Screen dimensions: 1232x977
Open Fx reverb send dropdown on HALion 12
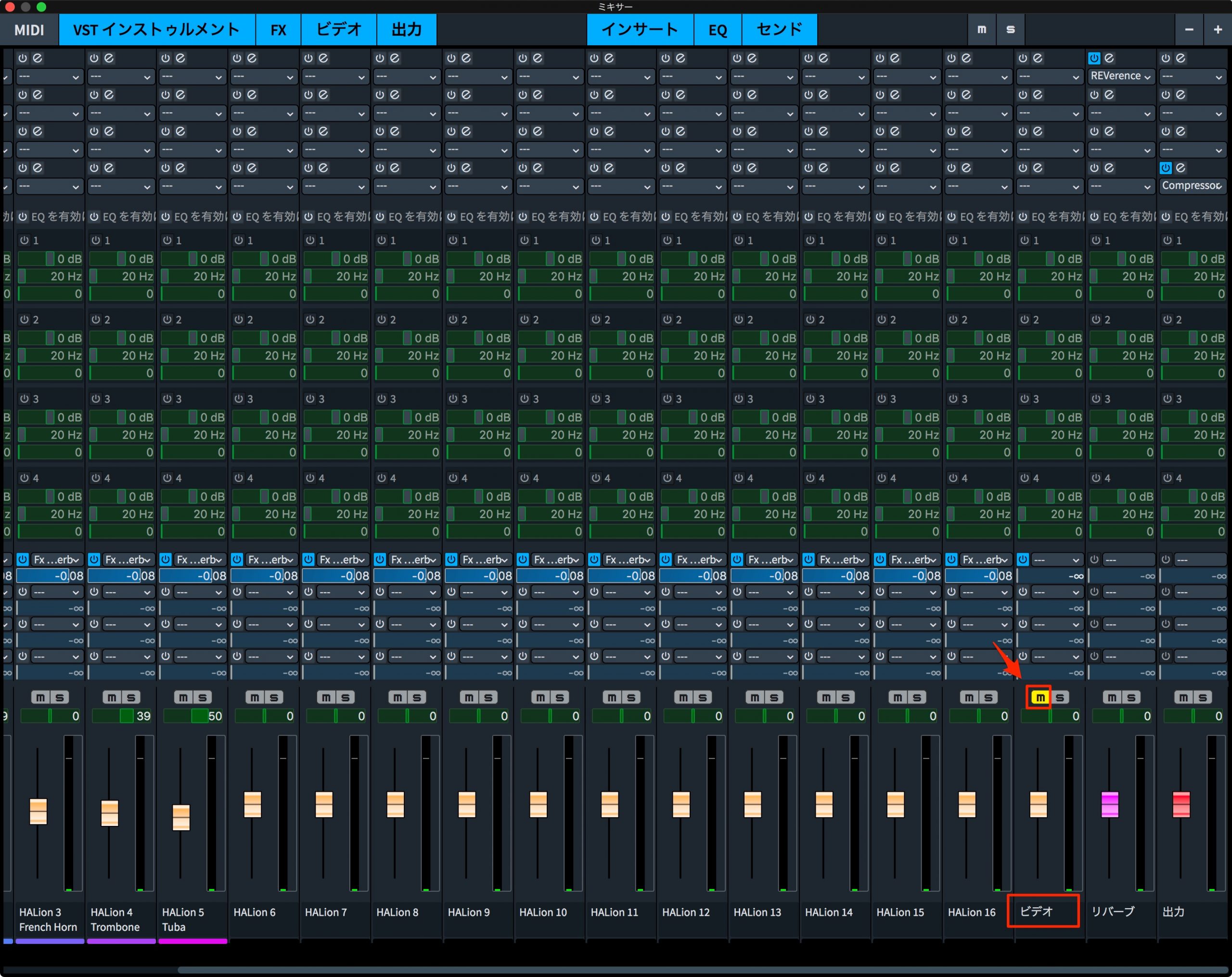click(699, 559)
